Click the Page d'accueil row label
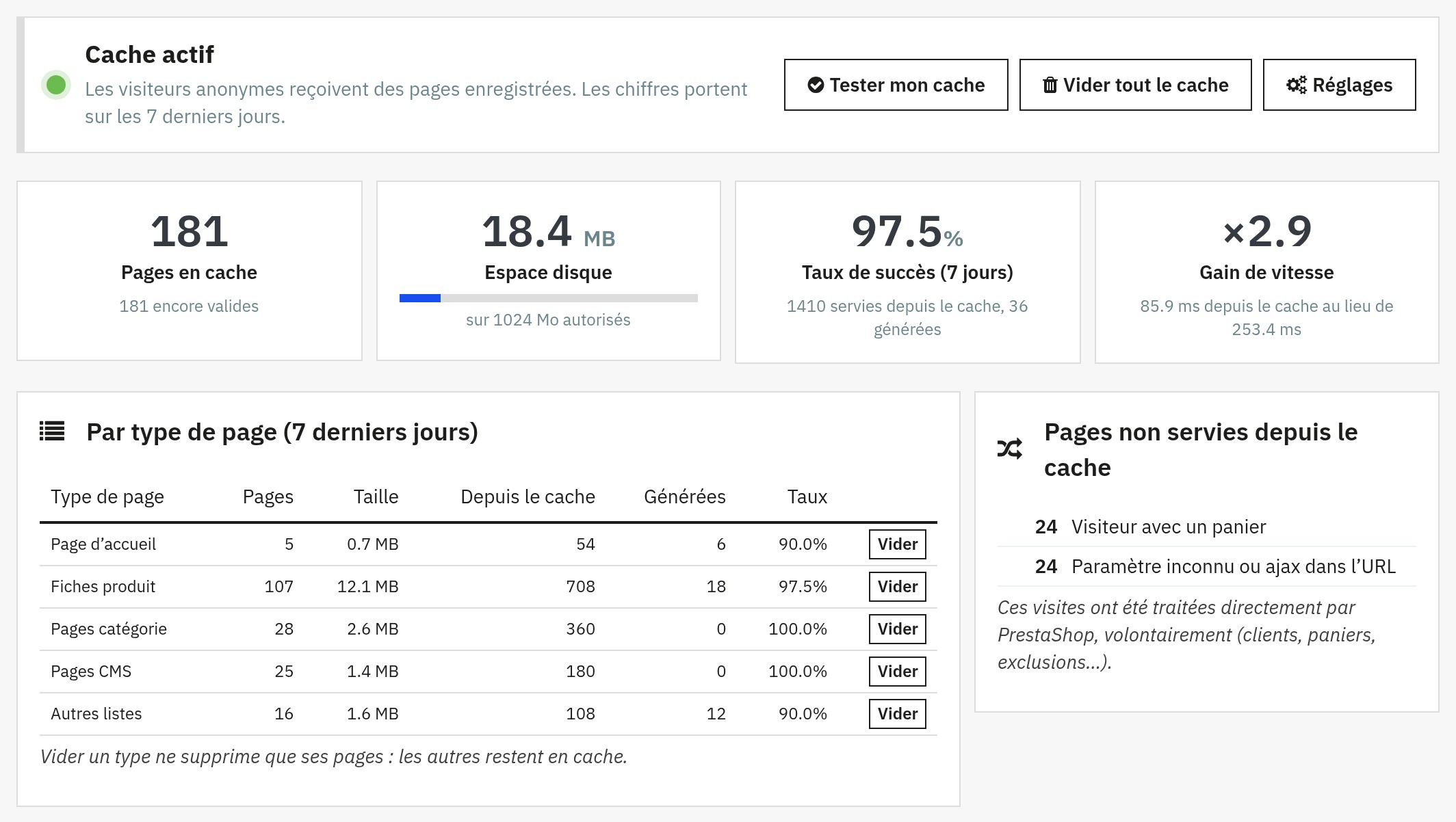1456x822 pixels. [103, 544]
